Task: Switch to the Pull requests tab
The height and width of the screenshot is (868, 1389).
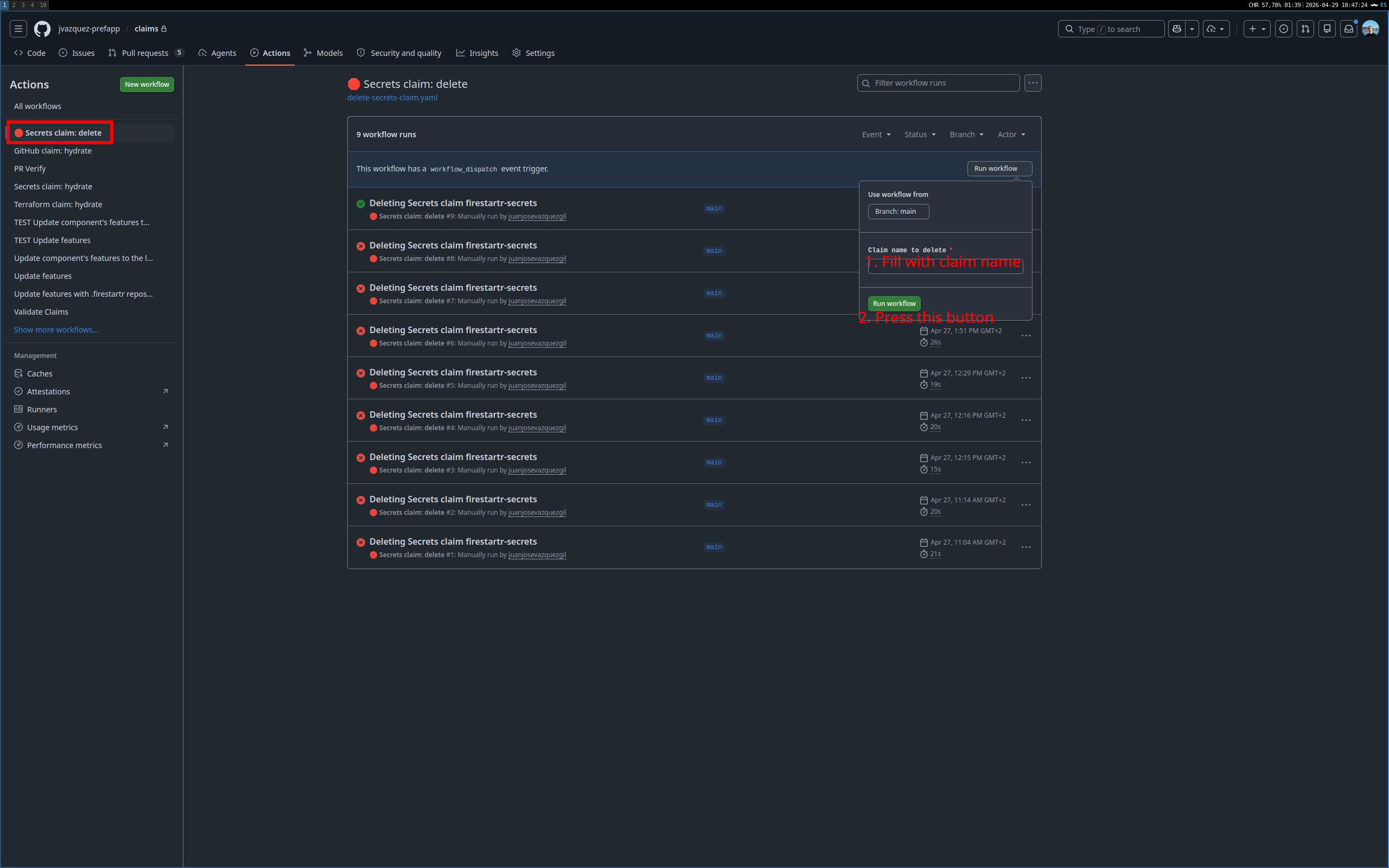Action: pyautogui.click(x=146, y=53)
